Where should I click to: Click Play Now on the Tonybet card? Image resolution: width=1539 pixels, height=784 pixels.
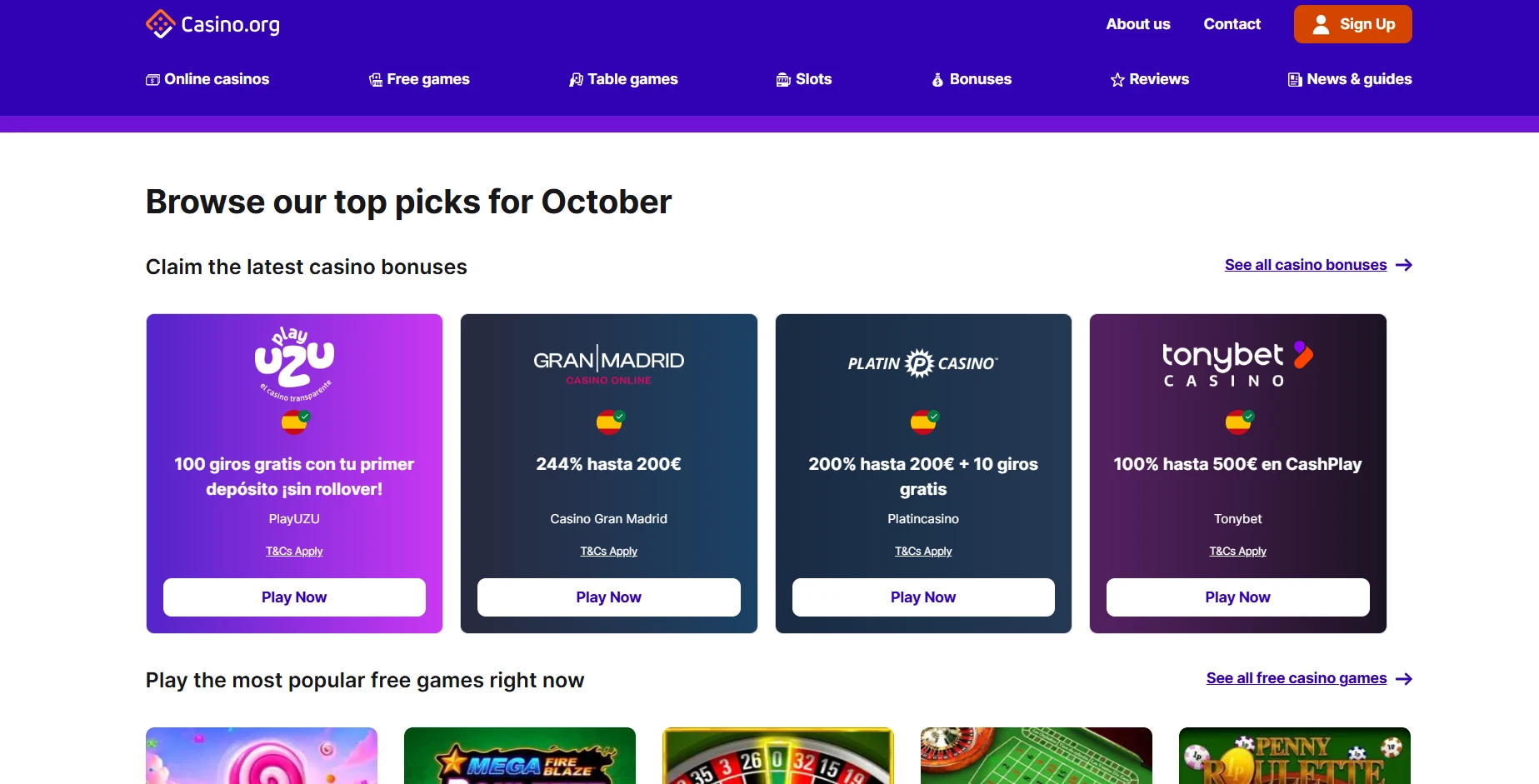tap(1238, 597)
